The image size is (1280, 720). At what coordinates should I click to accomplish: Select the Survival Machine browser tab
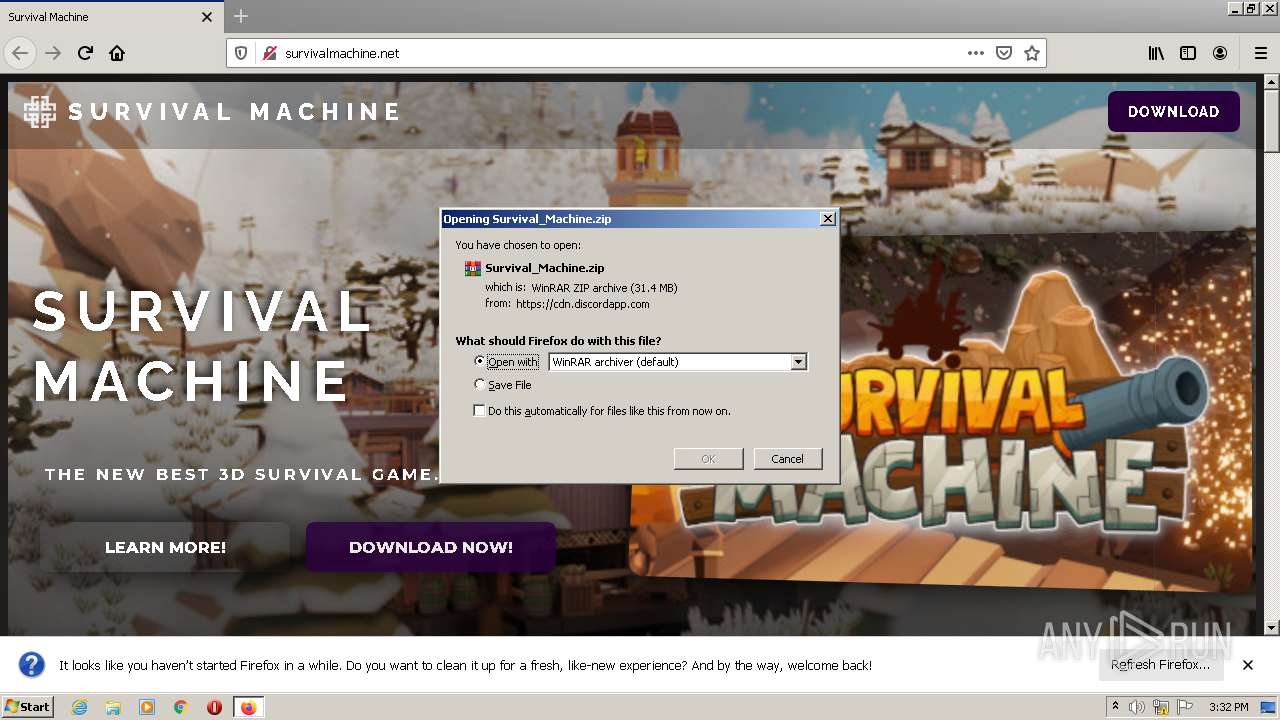(110, 17)
